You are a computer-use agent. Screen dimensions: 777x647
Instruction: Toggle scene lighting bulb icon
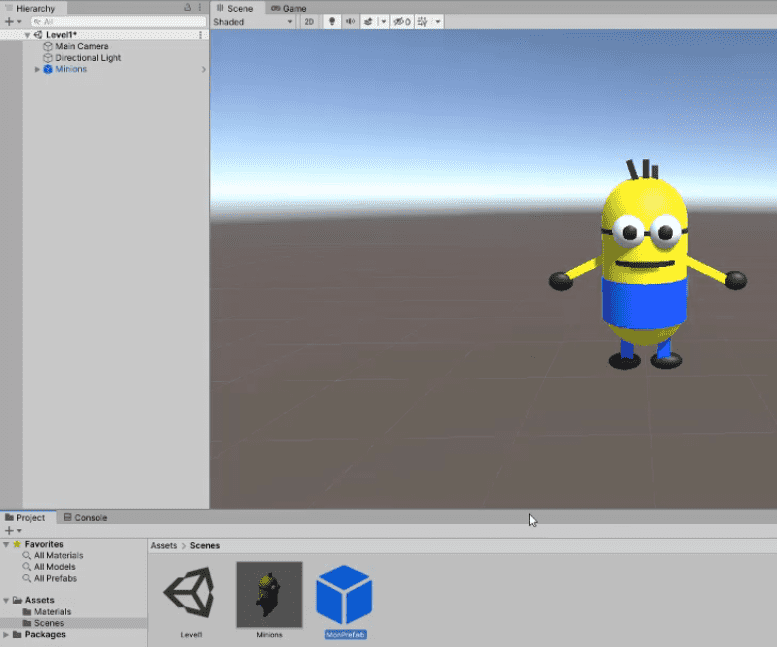(332, 21)
